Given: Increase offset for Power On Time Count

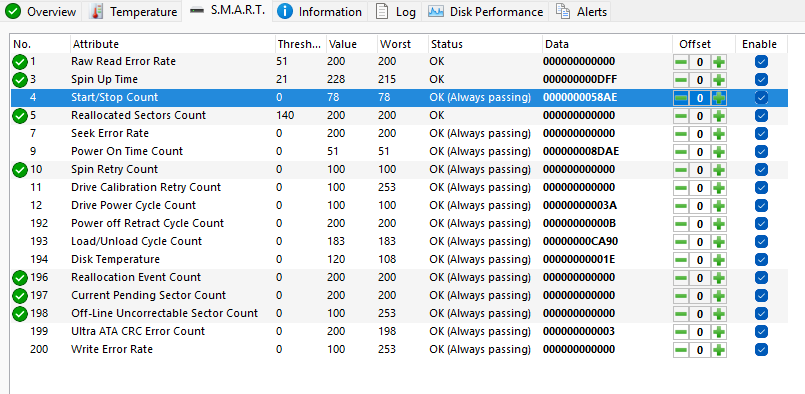Looking at the screenshot, I should point(719,152).
